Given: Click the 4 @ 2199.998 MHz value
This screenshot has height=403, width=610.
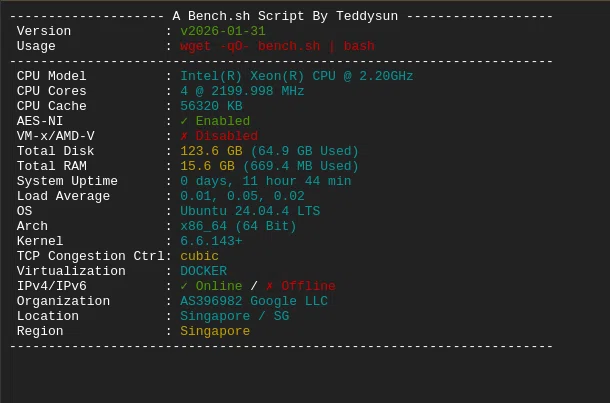Looking at the screenshot, I should [242, 91].
